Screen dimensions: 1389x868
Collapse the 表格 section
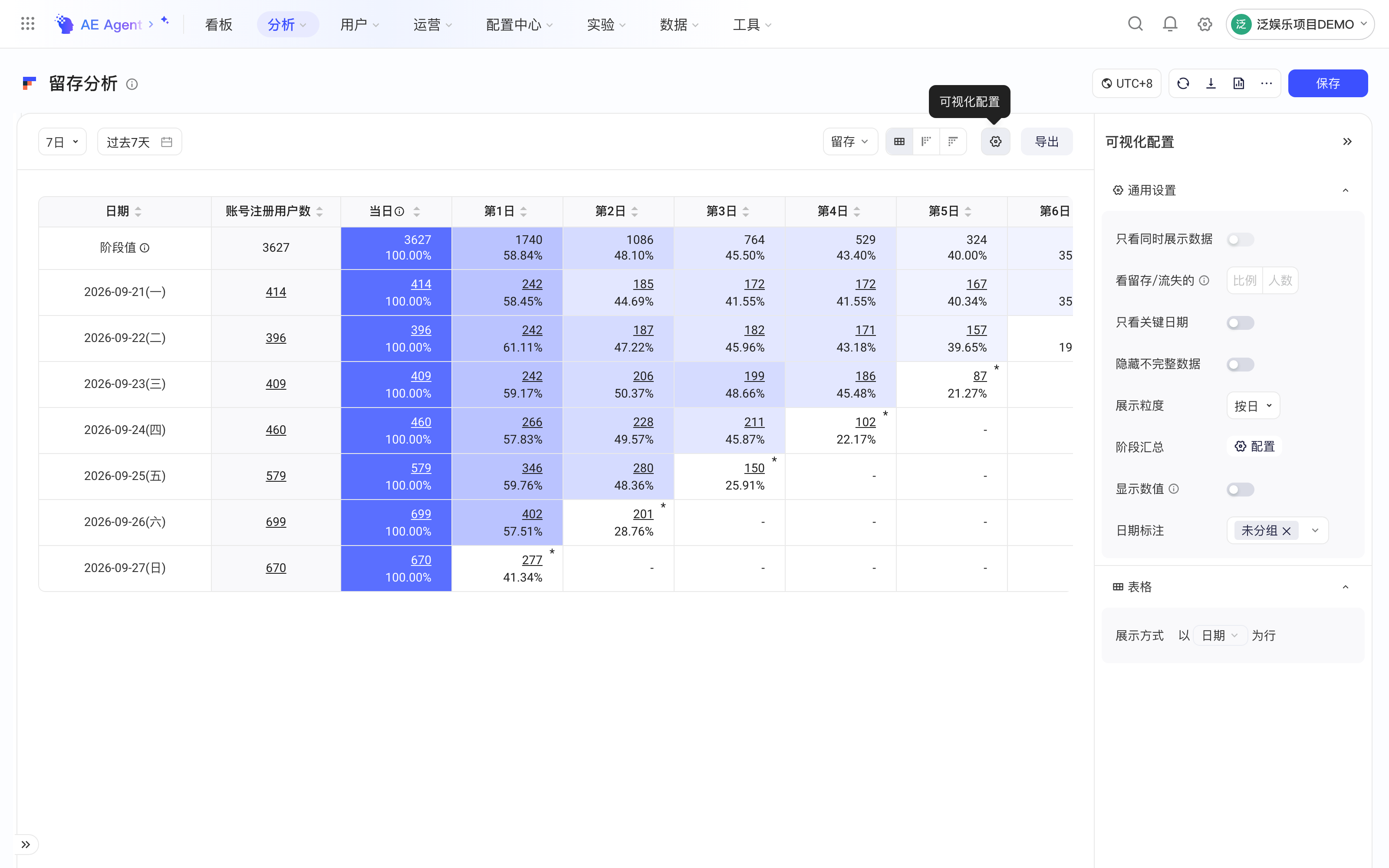pos(1346,587)
